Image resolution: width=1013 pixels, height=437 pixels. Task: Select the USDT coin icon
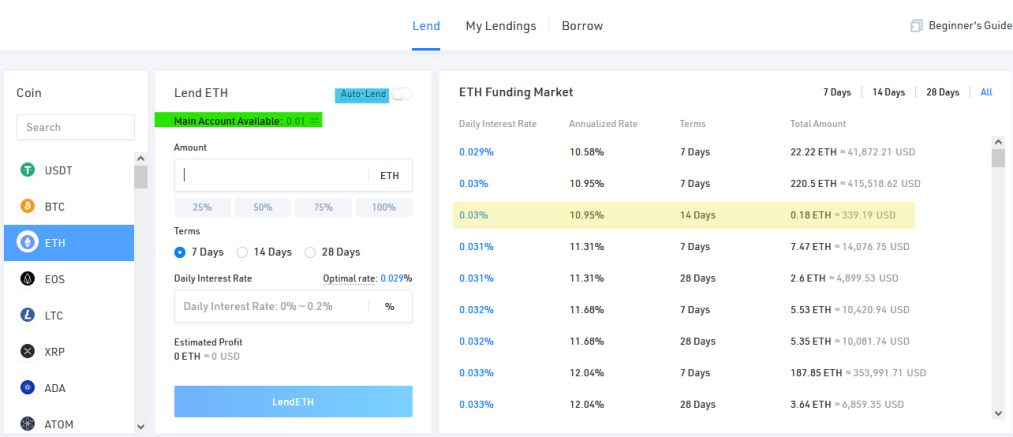pyautogui.click(x=27, y=171)
